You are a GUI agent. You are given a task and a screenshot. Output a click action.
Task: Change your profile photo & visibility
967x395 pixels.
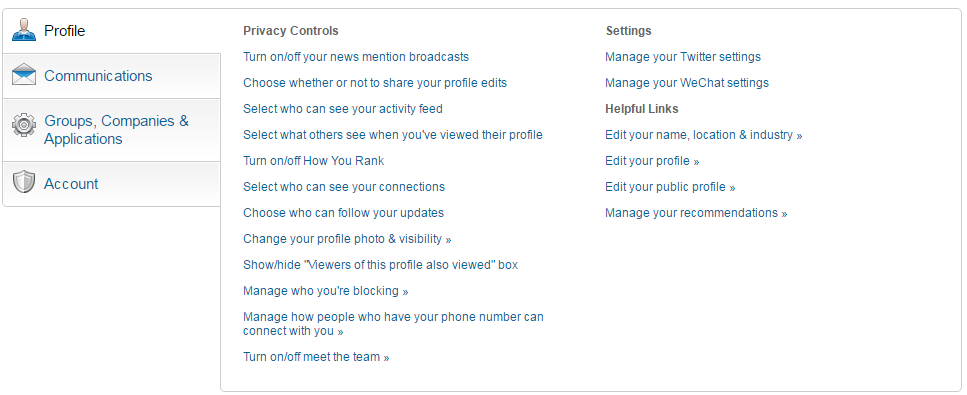pyautogui.click(x=347, y=239)
